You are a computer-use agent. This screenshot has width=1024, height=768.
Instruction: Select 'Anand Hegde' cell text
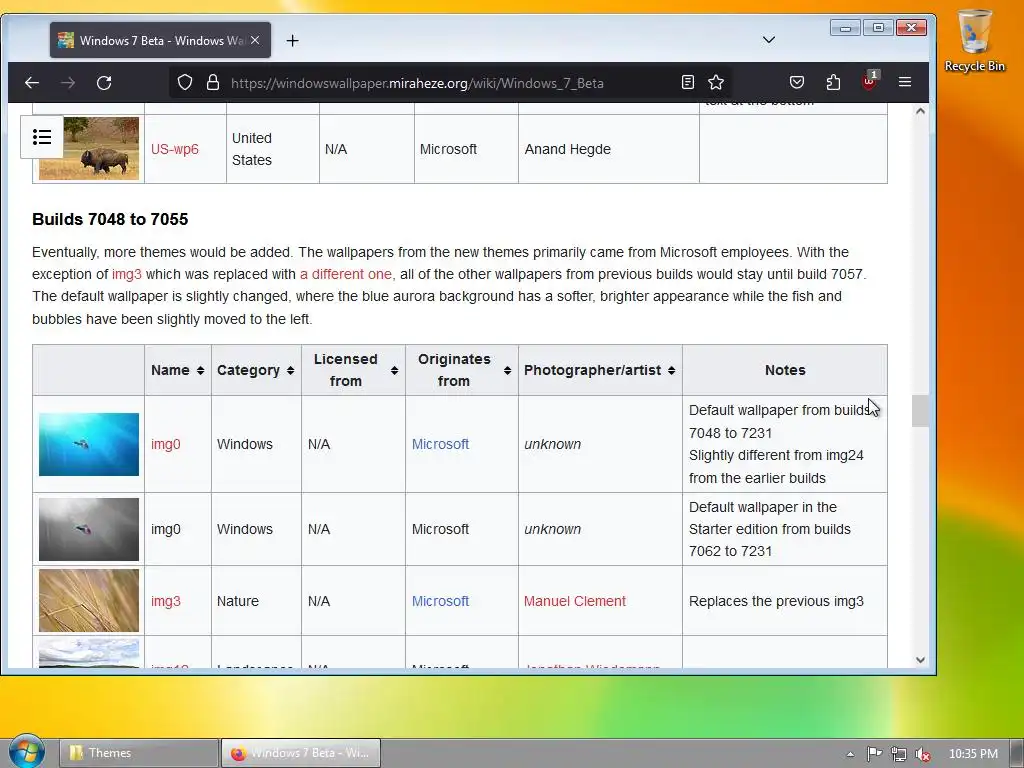[568, 149]
